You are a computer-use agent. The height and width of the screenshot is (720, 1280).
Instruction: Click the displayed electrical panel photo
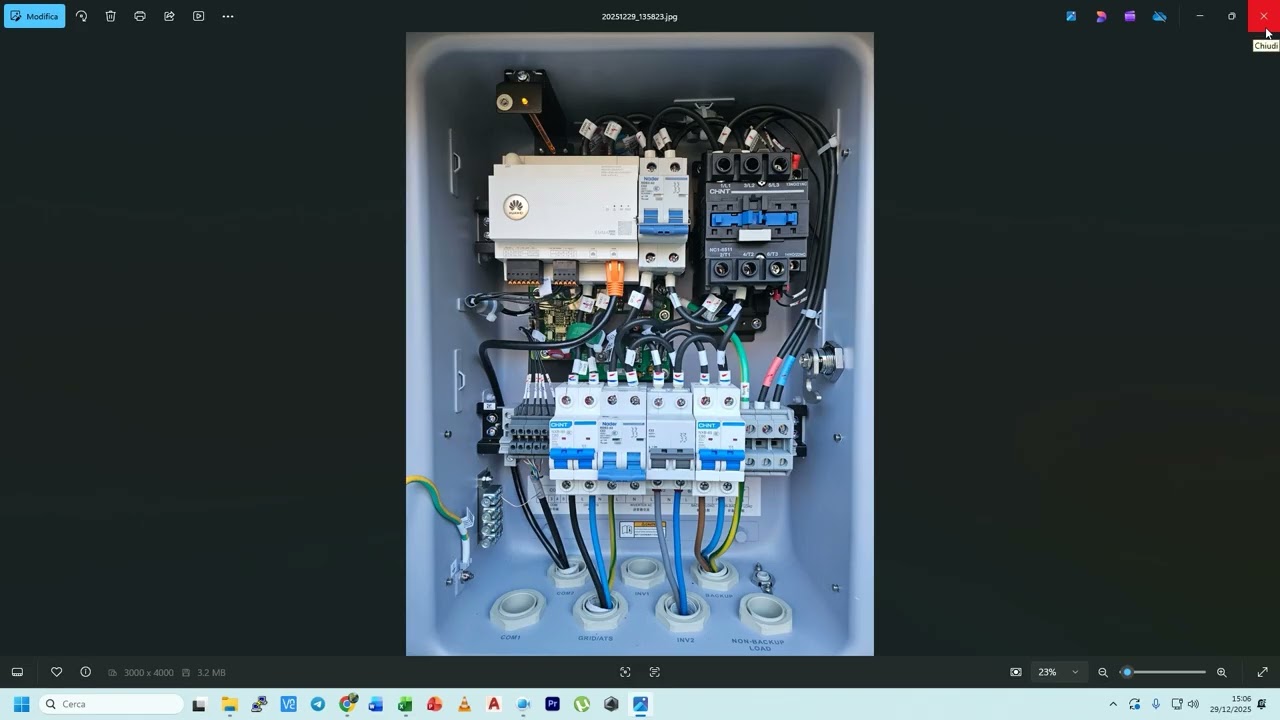[640, 344]
